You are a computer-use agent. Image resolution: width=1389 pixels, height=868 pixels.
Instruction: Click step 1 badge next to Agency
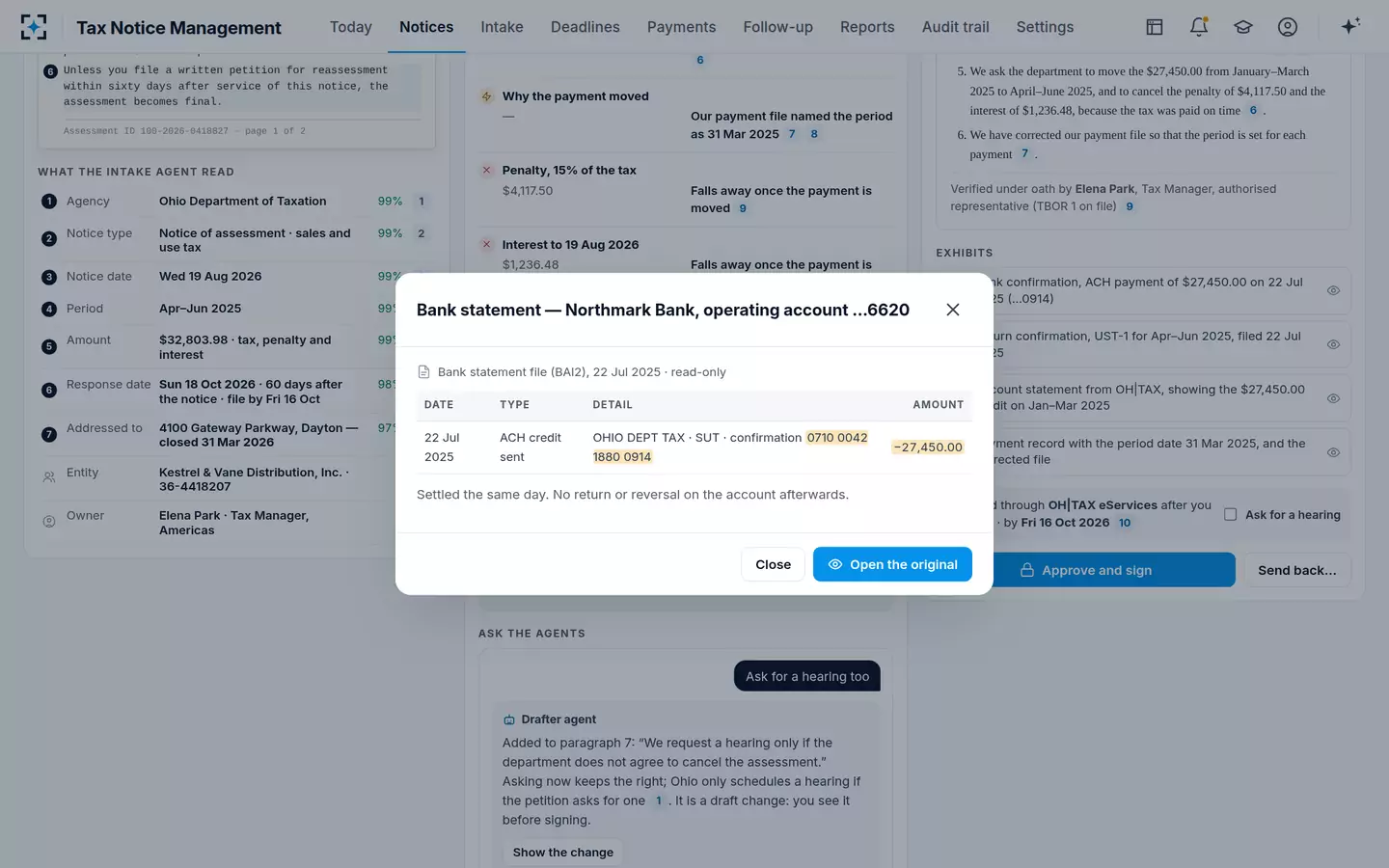pos(49,202)
